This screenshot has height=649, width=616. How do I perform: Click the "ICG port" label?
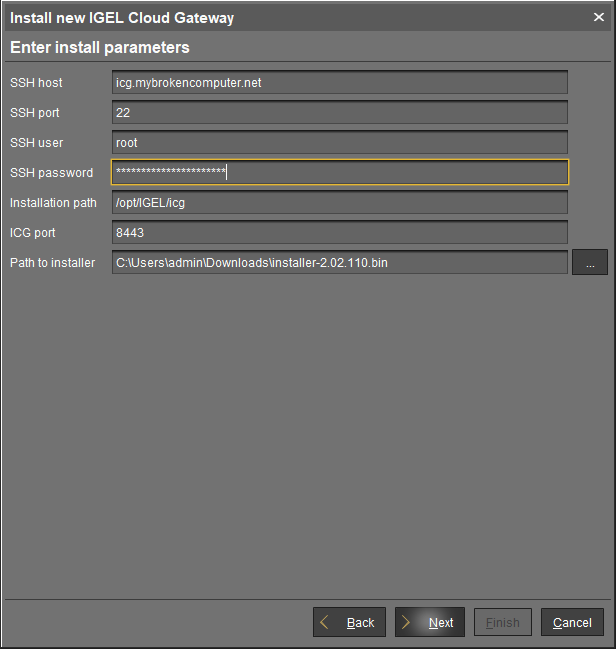(x=33, y=233)
